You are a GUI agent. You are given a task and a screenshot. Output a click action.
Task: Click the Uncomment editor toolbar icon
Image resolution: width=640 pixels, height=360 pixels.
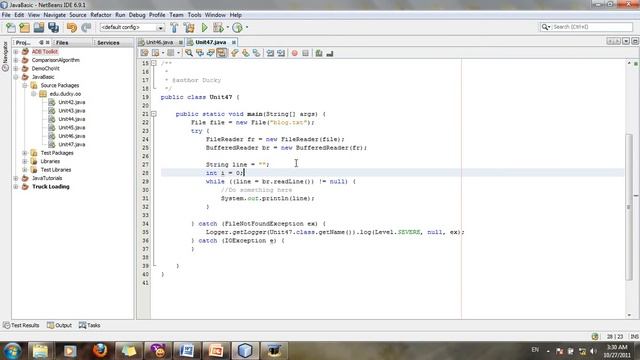pyautogui.click(x=330, y=53)
